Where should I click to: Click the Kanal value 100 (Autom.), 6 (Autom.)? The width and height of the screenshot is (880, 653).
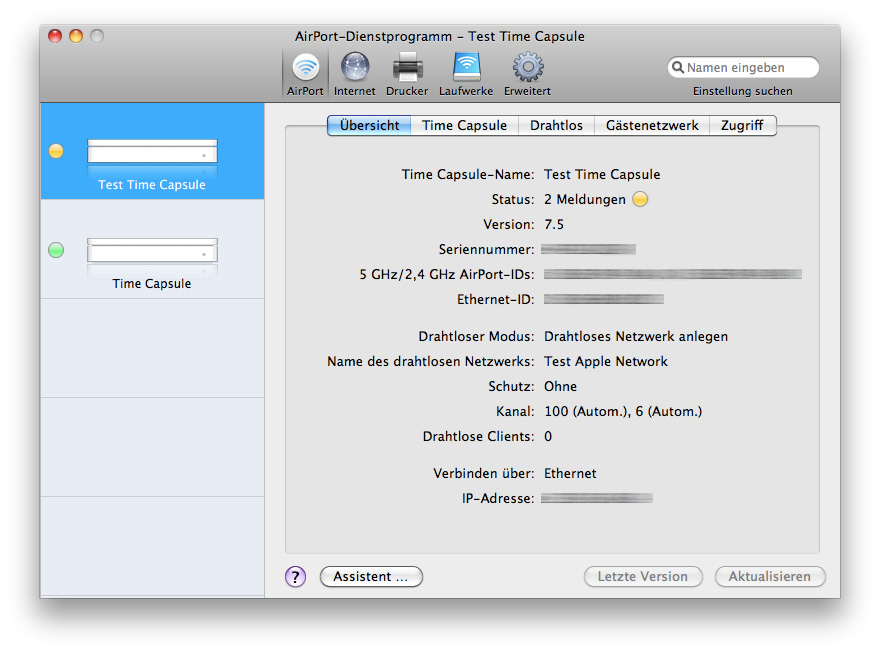pos(623,411)
